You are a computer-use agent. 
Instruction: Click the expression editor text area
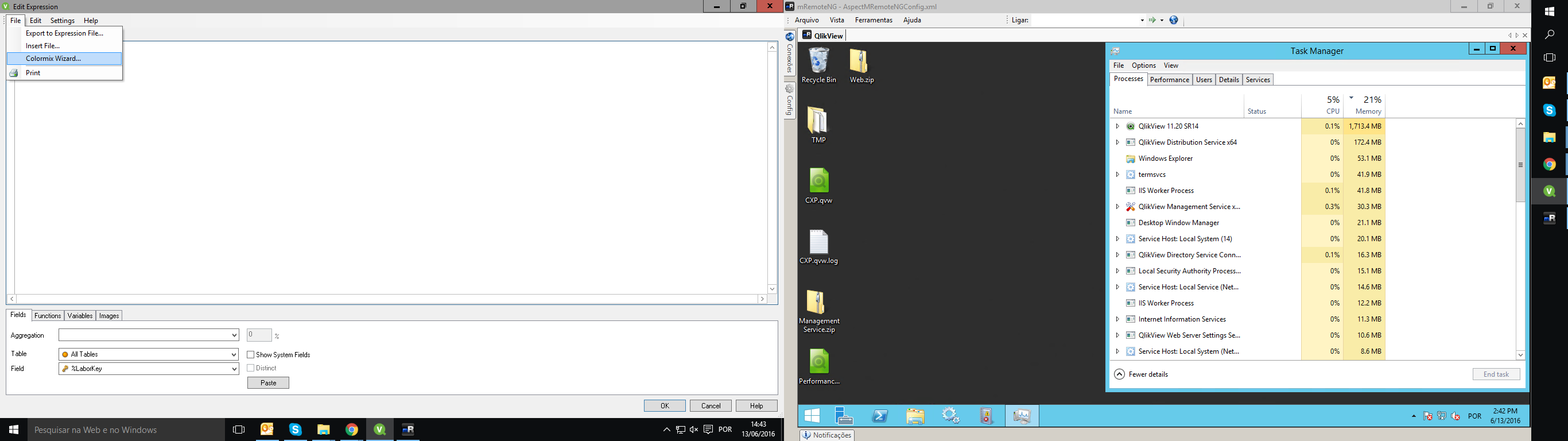pyautogui.click(x=390, y=168)
